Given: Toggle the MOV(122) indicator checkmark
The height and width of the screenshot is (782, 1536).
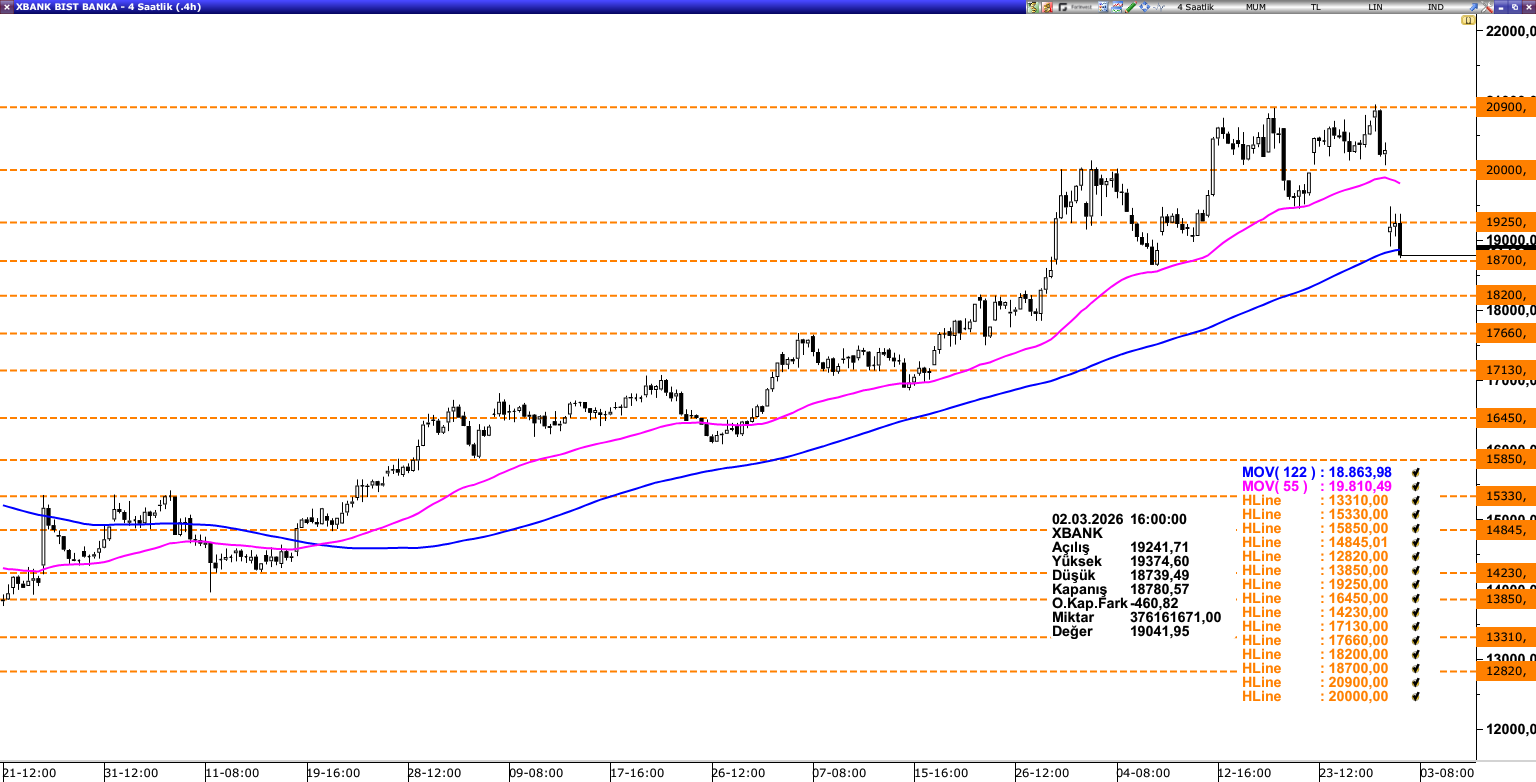Looking at the screenshot, I should pyautogui.click(x=1415, y=472).
